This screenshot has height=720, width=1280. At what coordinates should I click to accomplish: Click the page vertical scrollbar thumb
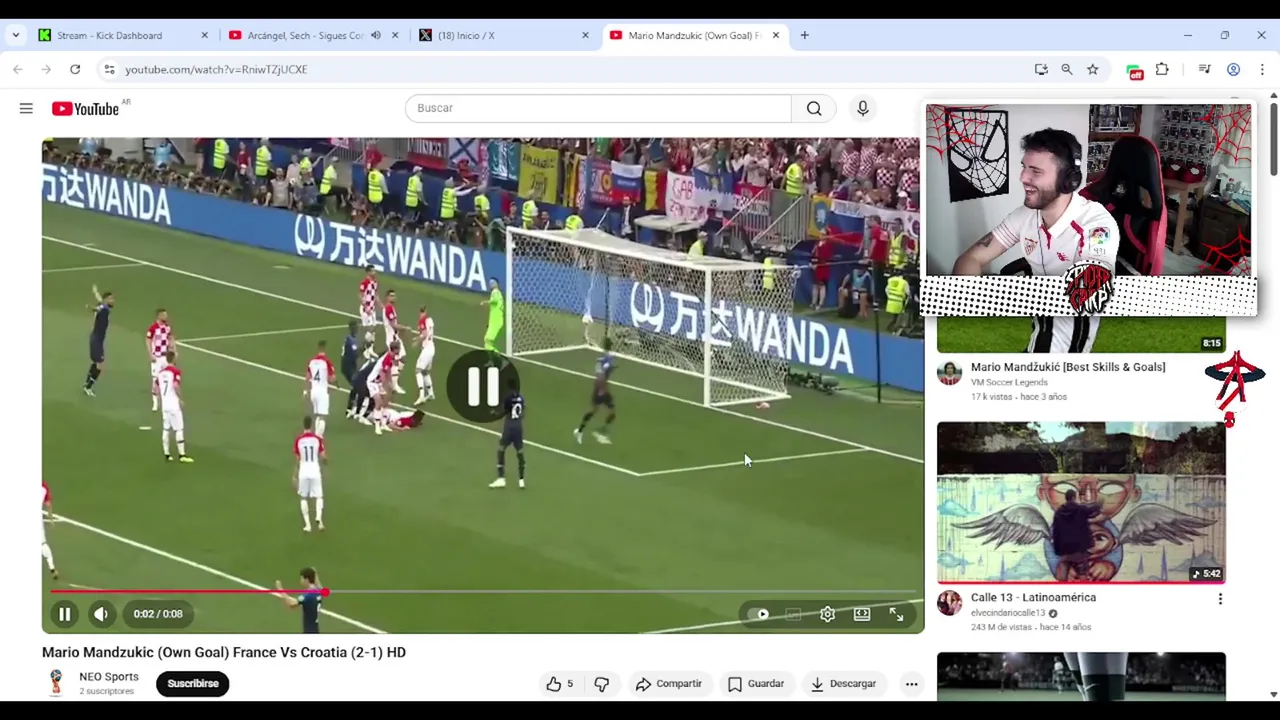click(x=1273, y=138)
